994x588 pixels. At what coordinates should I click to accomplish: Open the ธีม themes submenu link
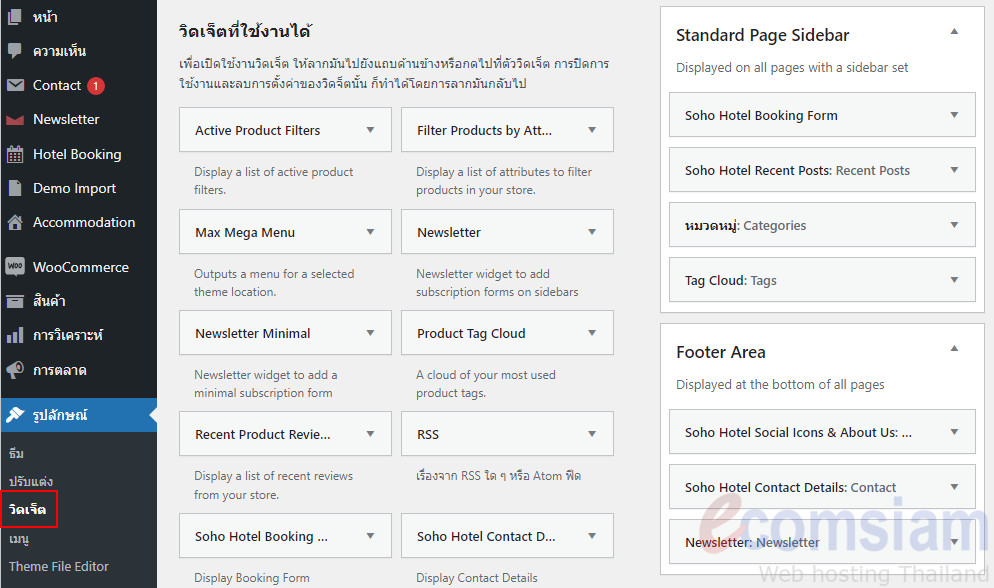(16, 454)
